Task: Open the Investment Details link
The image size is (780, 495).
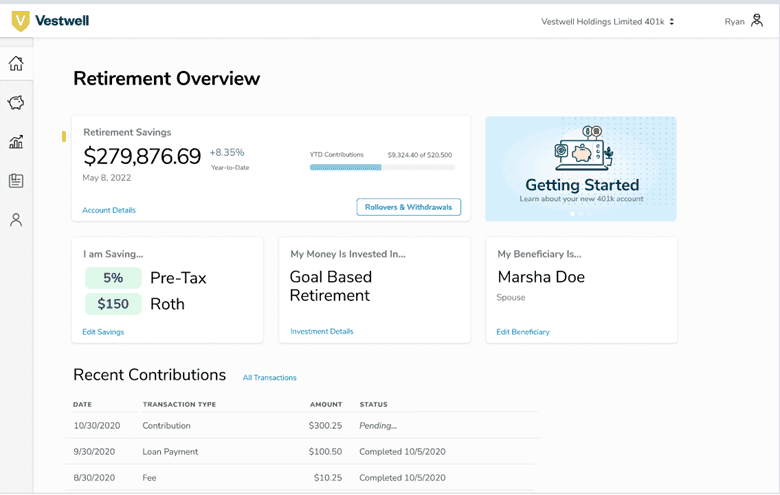Action: 321,331
